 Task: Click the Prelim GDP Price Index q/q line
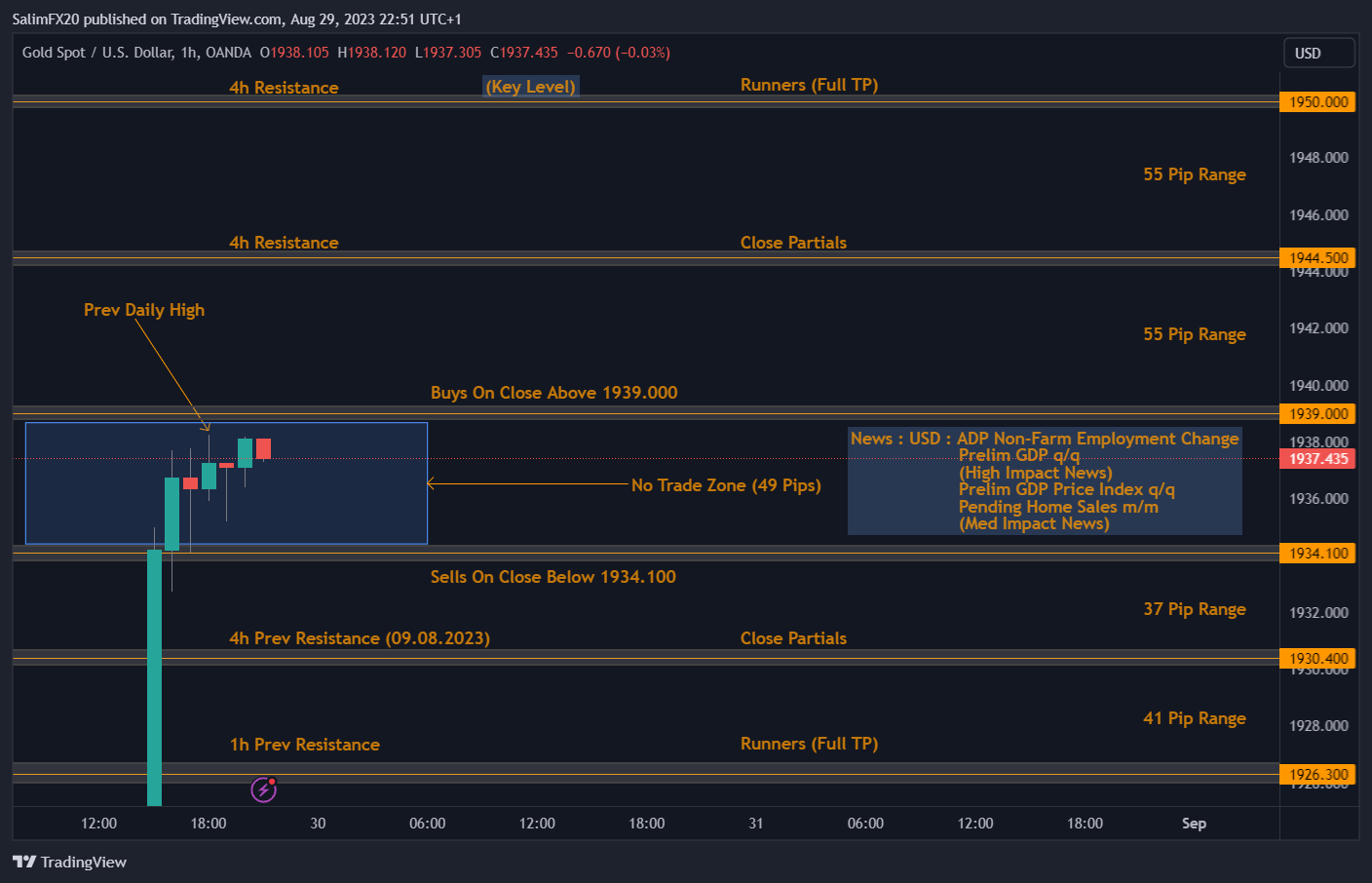point(1067,489)
